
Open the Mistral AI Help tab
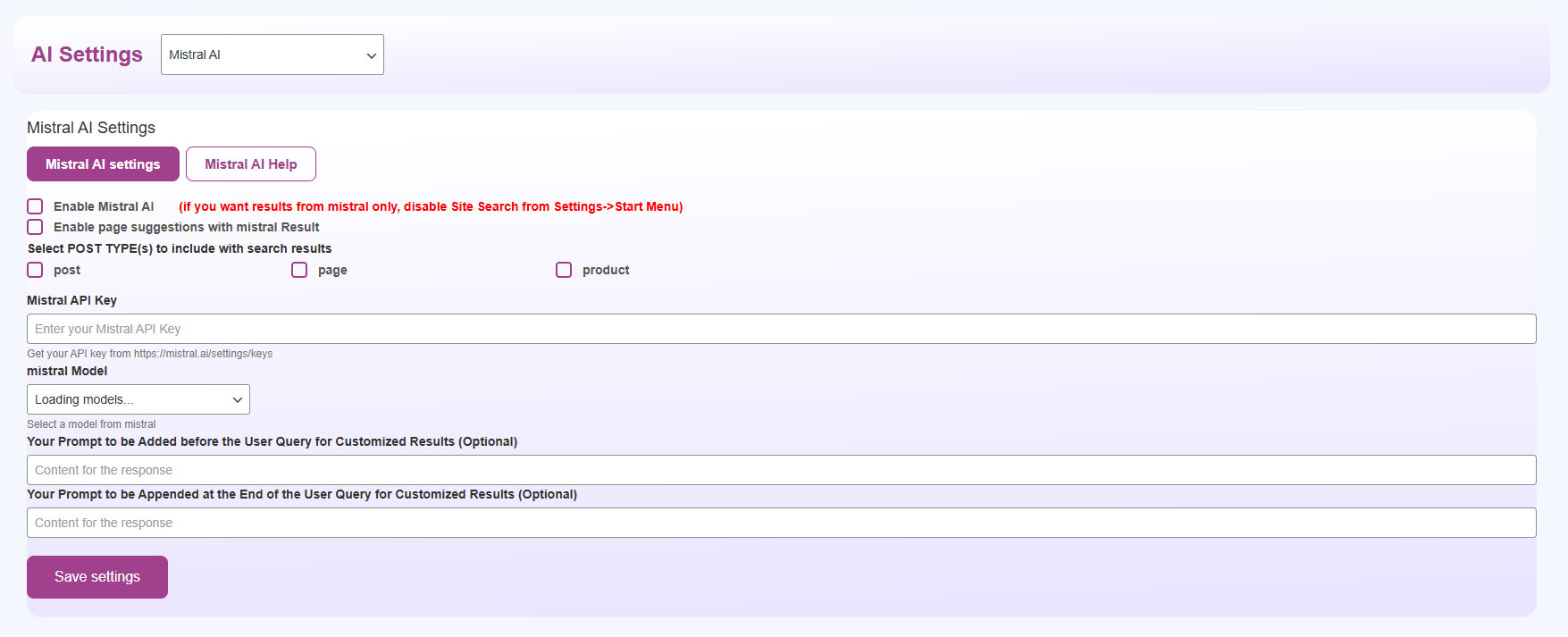pyautogui.click(x=250, y=164)
